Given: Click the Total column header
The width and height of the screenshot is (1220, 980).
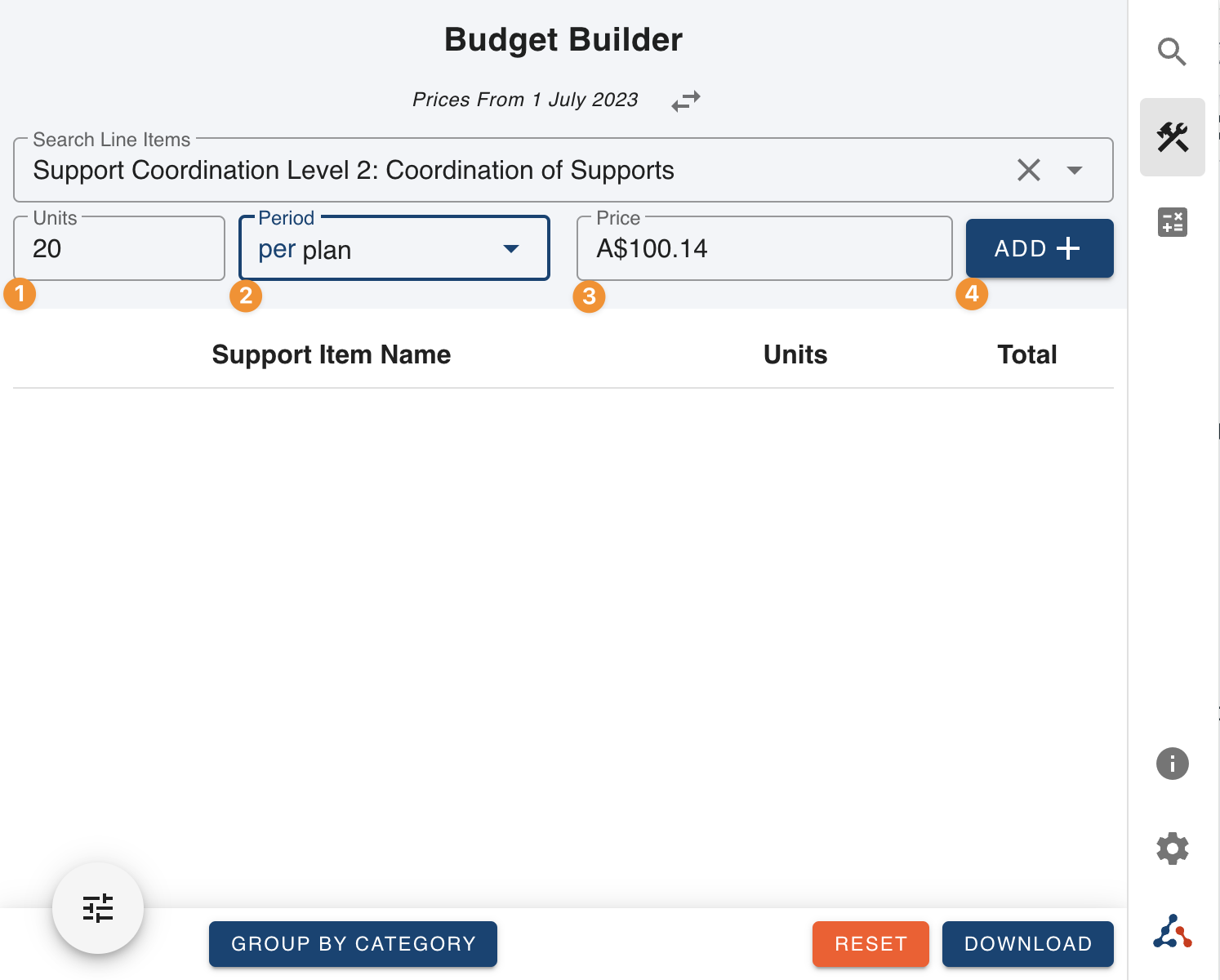Looking at the screenshot, I should click(x=1026, y=354).
